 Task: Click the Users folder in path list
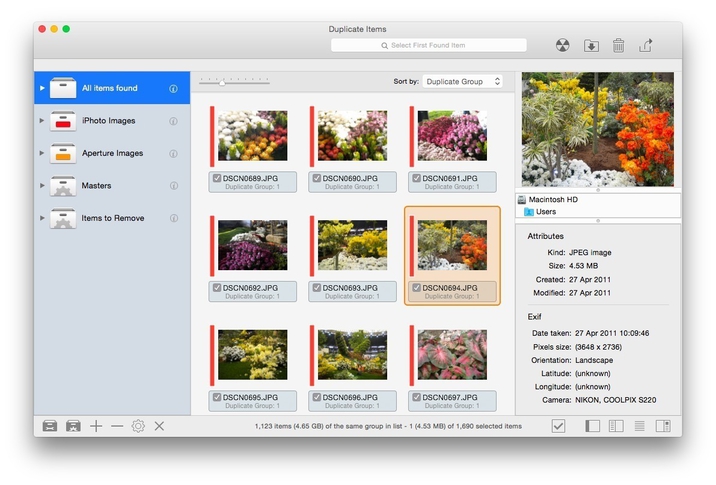(x=545, y=212)
